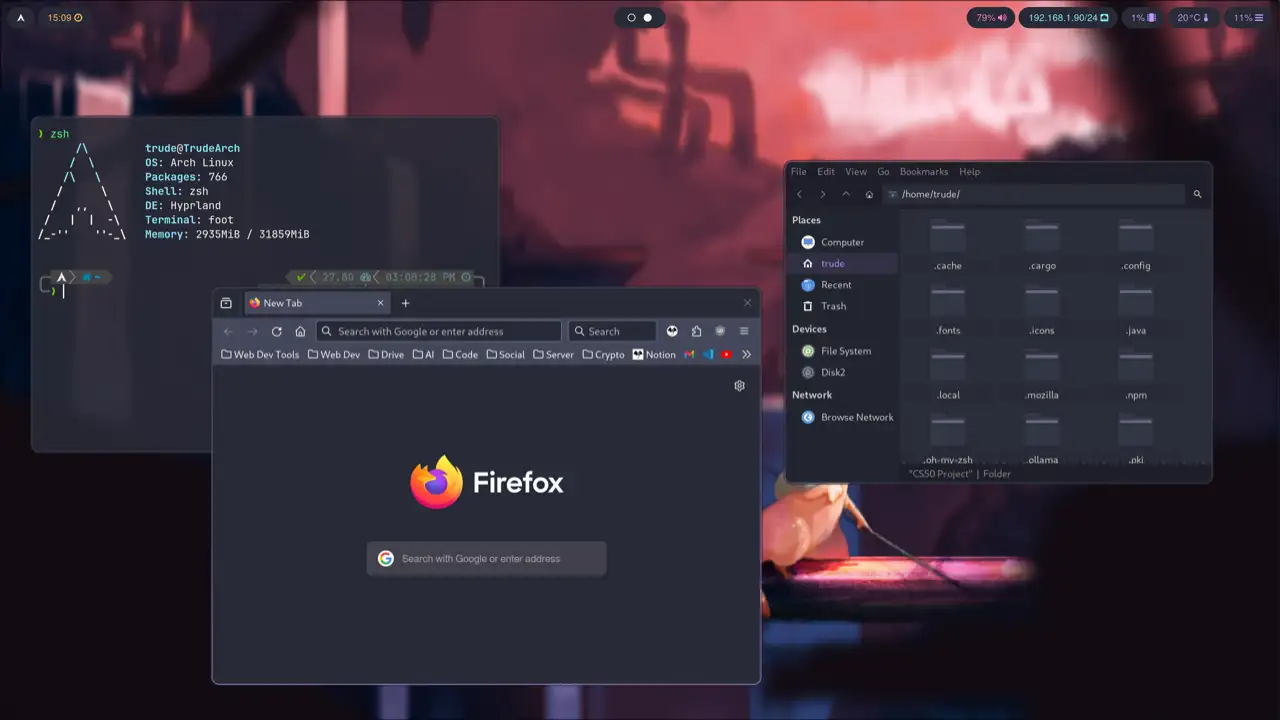Open the Firefox extensions puzzle icon

(696, 331)
